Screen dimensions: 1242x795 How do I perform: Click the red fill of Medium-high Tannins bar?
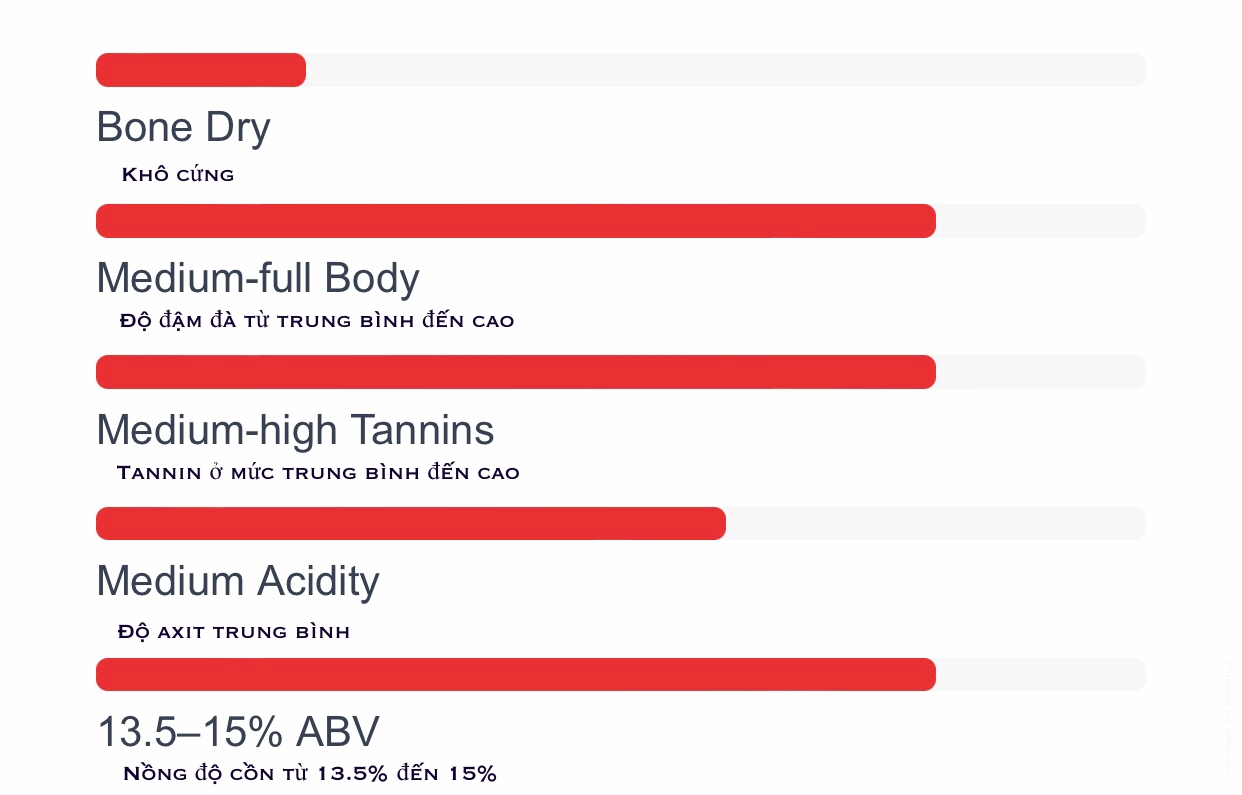coord(515,372)
